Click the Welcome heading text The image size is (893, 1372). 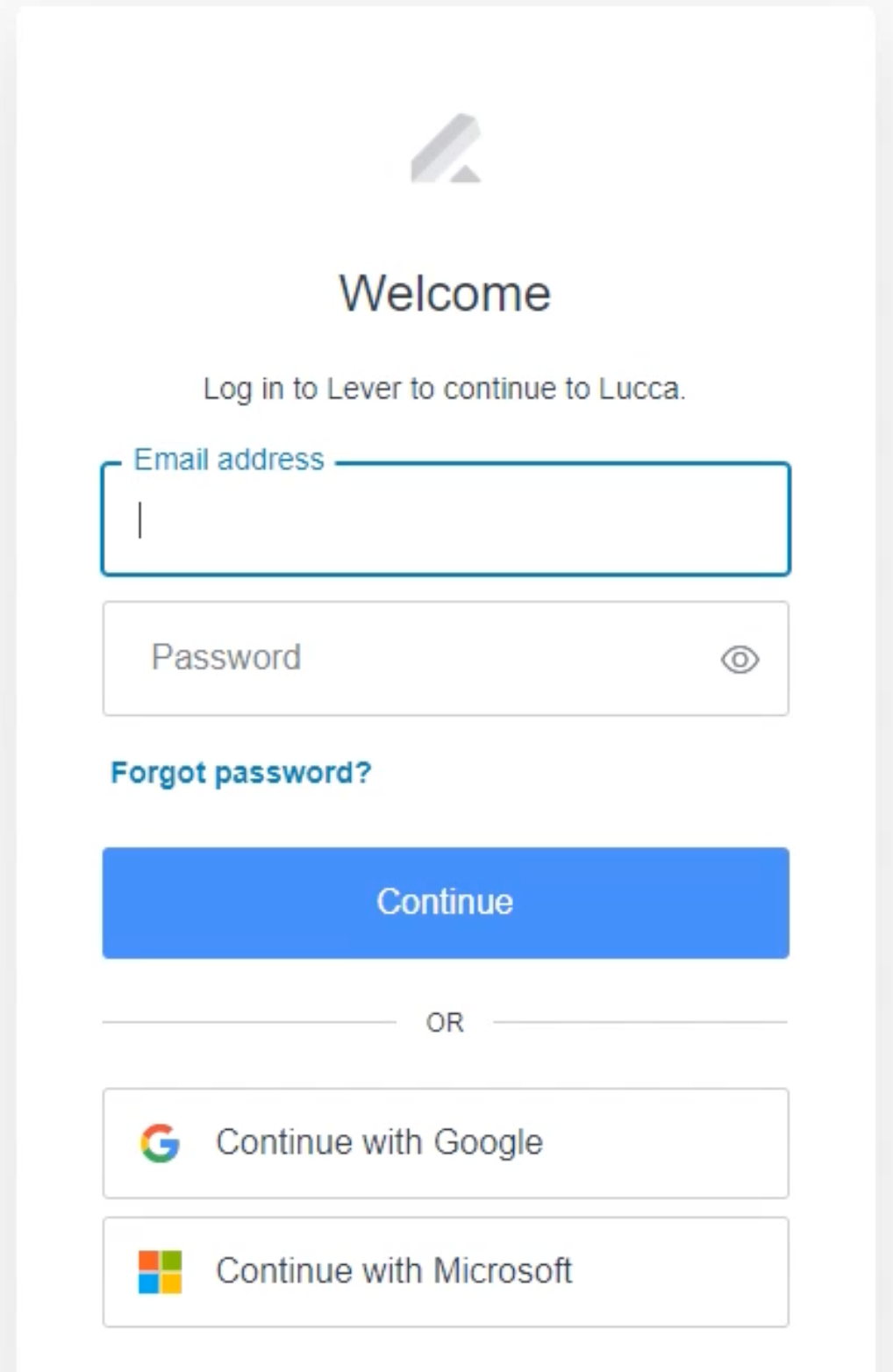tap(446, 293)
